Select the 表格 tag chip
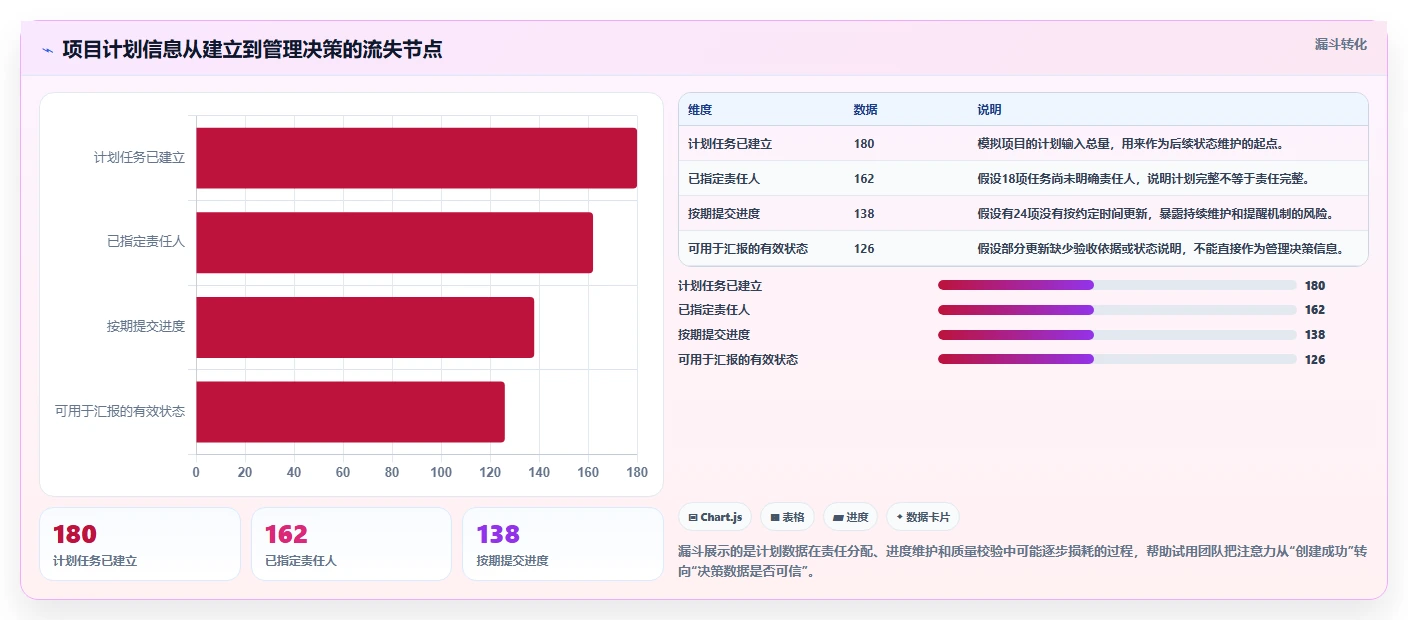1408x620 pixels. (x=787, y=517)
